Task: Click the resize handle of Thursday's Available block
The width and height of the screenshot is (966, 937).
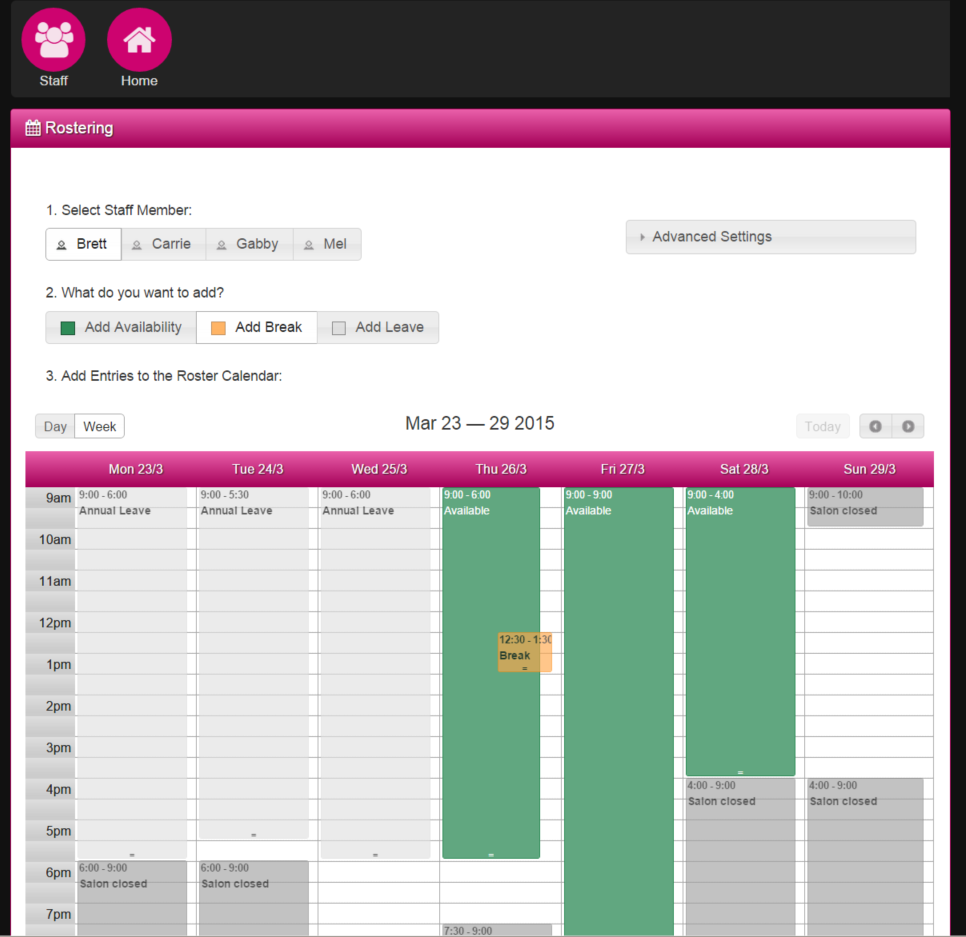Action: pos(491,855)
